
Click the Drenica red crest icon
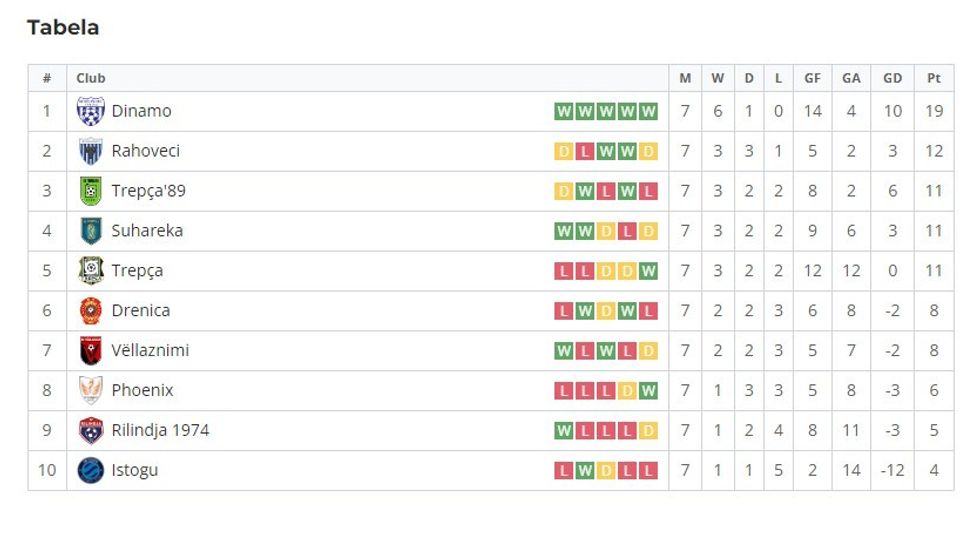[91, 311]
